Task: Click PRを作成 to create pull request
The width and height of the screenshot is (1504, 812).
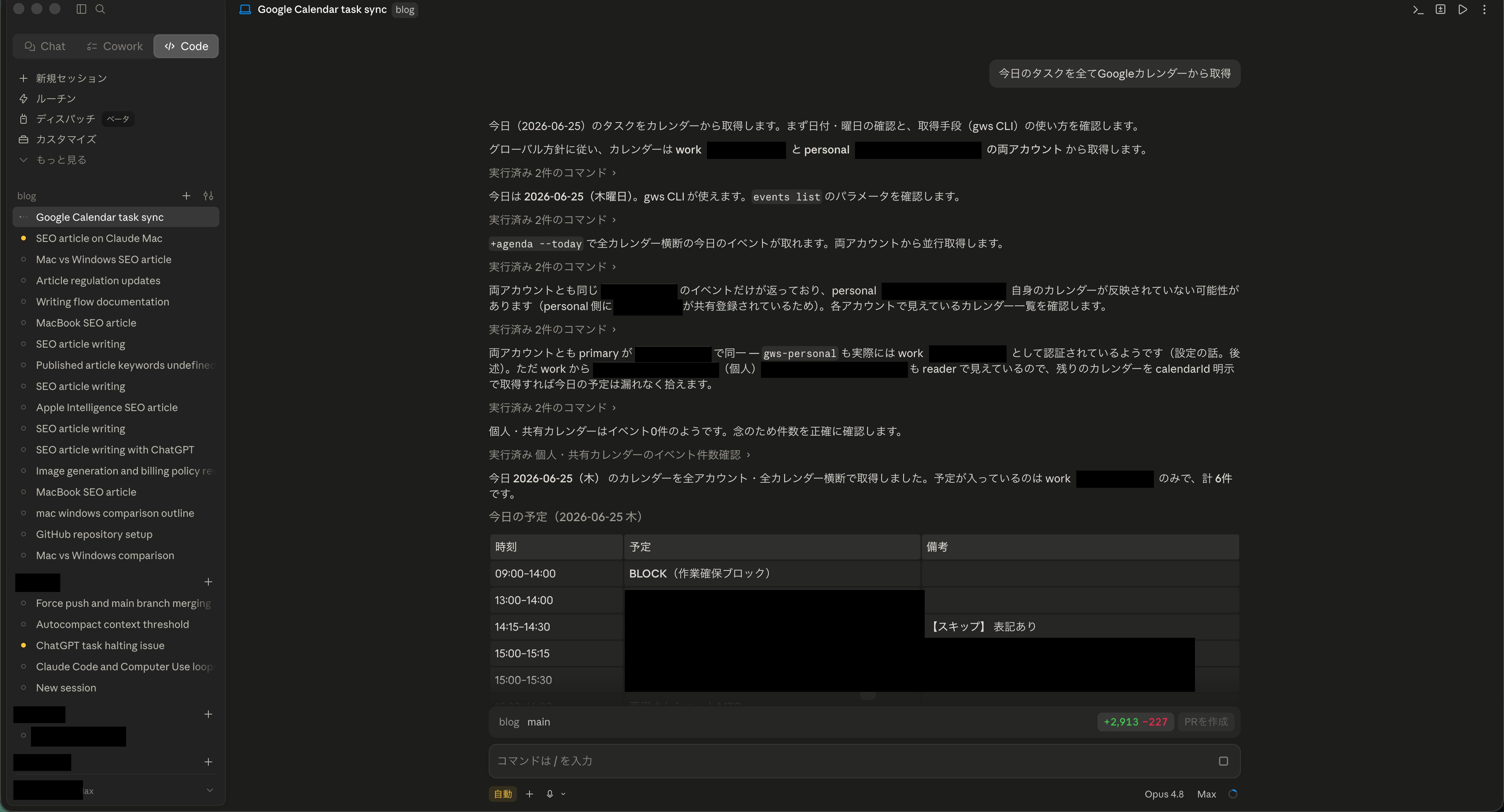Action: 1206,722
